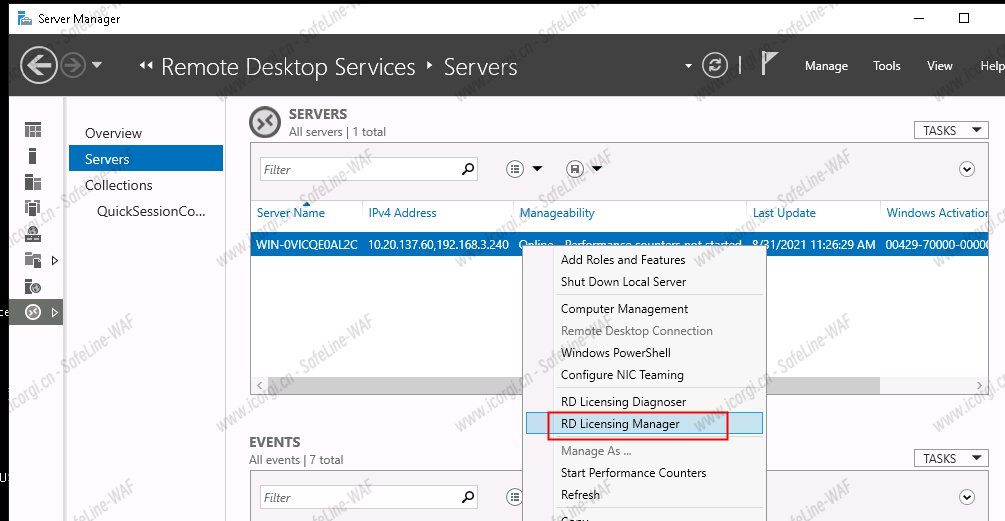Viewport: 1005px width, 521px height.
Task: Open the fifth sidebar role icon below All Servers
Action: [x=33, y=234]
